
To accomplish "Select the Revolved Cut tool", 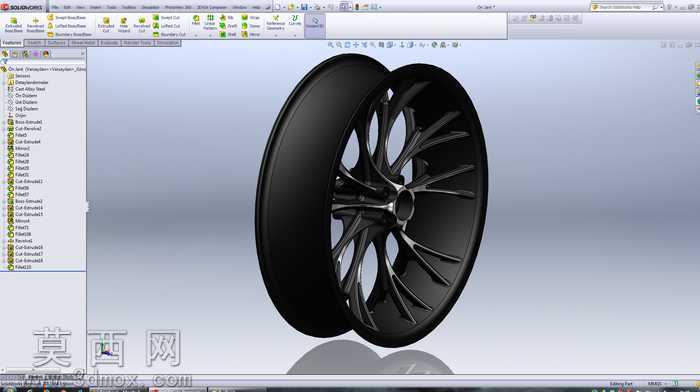I will tap(142, 25).
